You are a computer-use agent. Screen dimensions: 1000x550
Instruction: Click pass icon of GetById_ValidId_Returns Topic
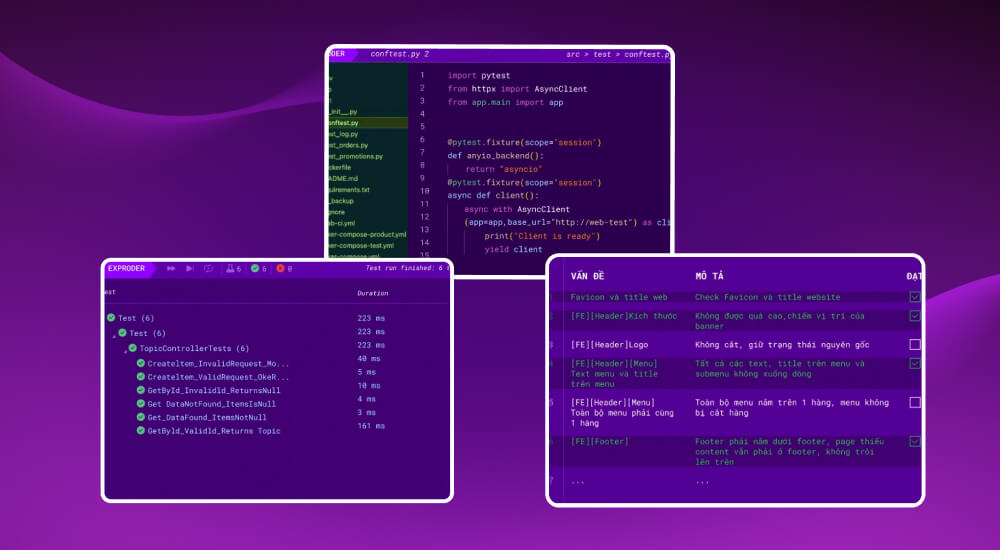click(x=141, y=430)
